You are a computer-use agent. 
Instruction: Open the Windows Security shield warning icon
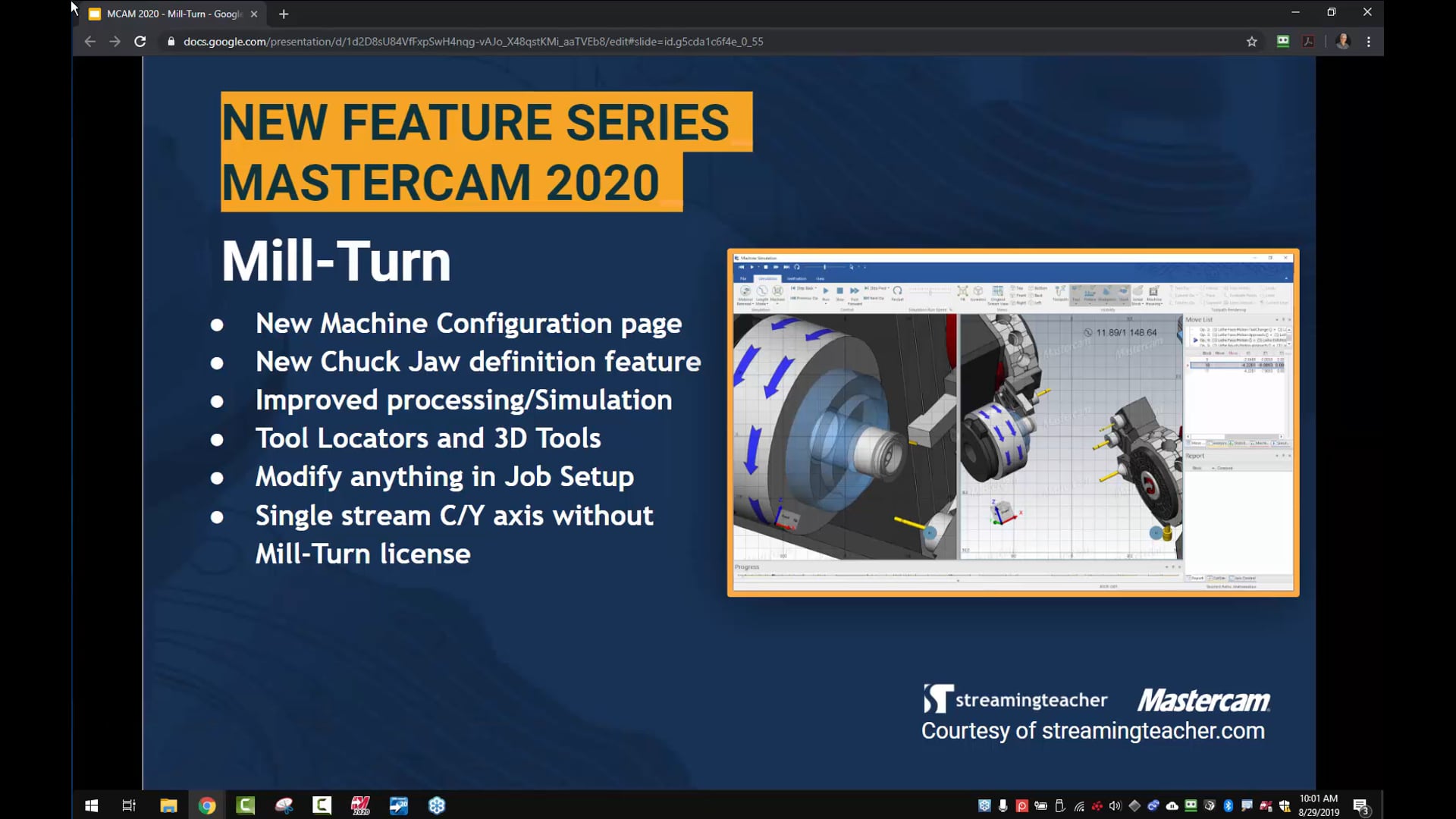pyautogui.click(x=1284, y=806)
